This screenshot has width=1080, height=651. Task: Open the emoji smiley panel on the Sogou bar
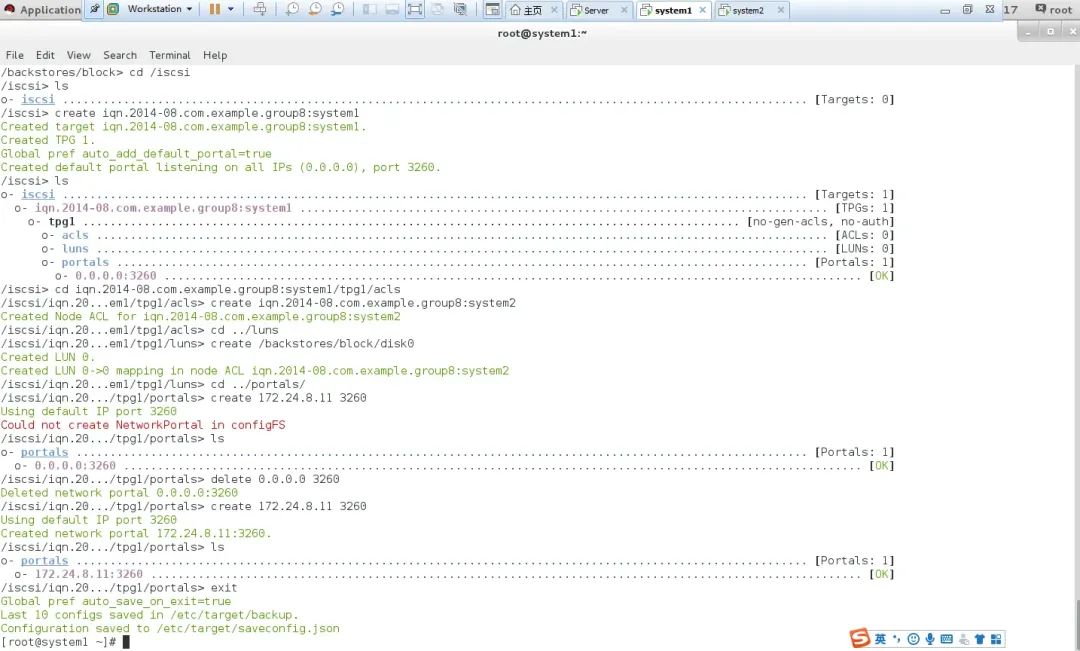click(913, 639)
